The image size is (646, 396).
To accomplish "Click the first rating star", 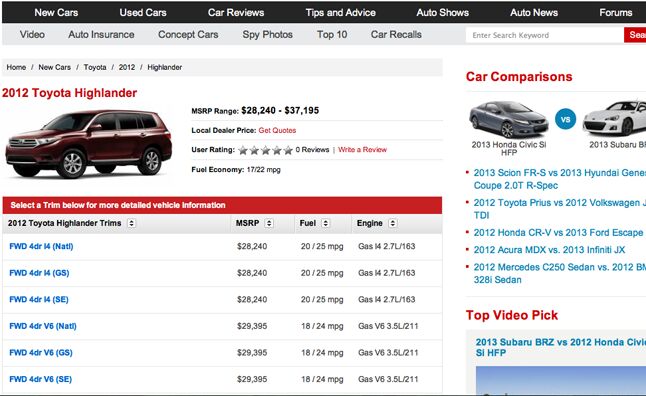I will point(243,150).
